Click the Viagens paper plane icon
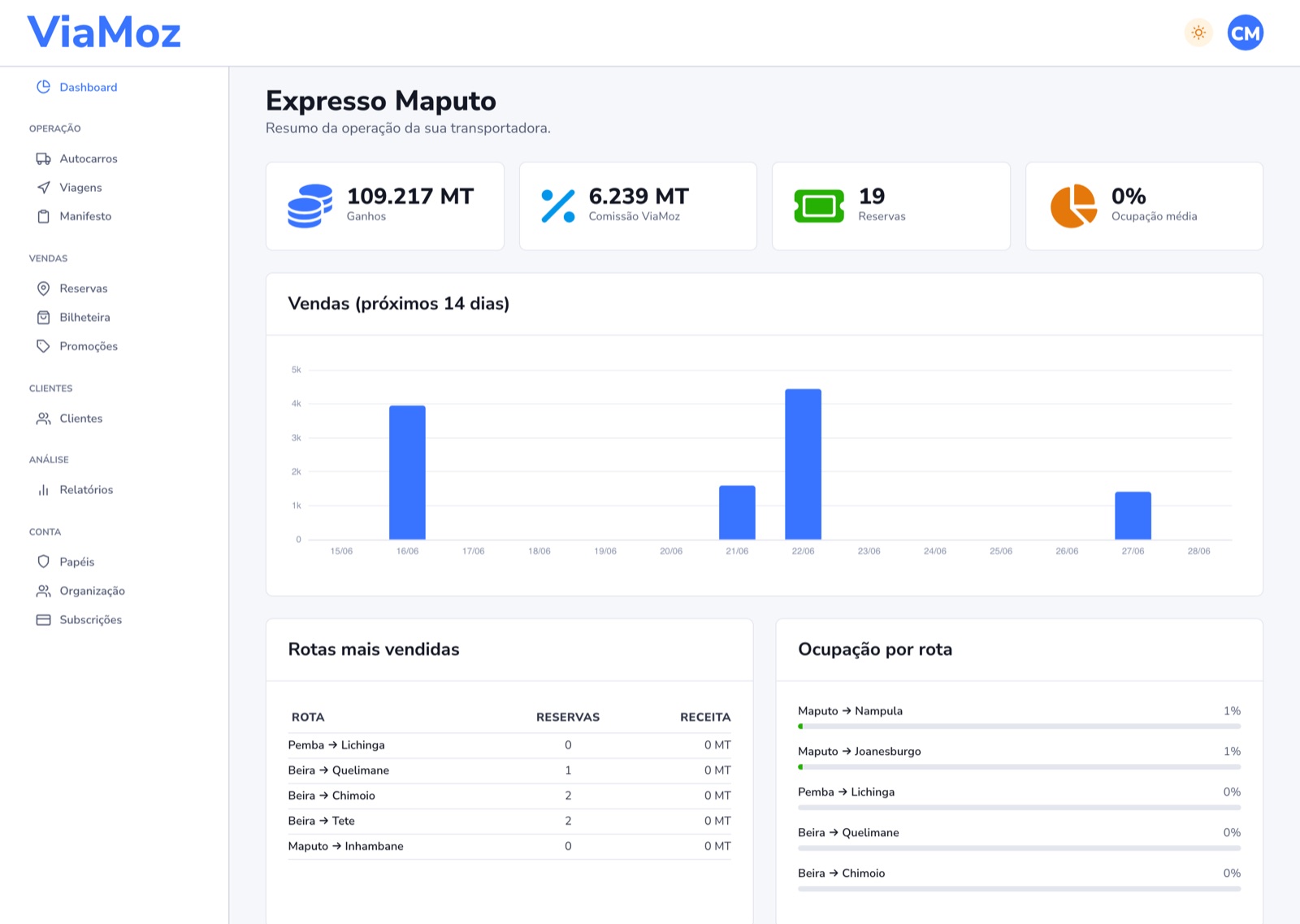This screenshot has width=1300, height=924. pos(44,188)
